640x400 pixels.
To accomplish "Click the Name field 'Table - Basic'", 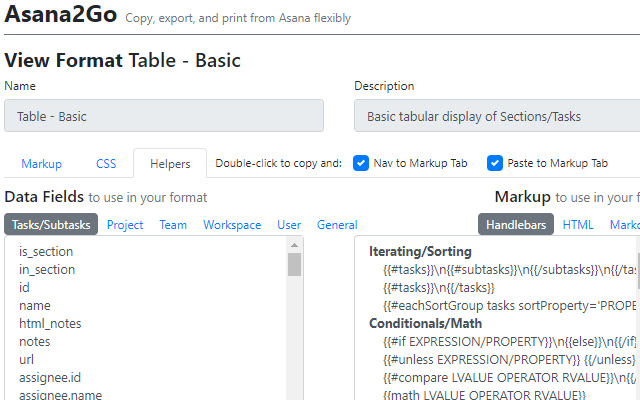I will pyautogui.click(x=164, y=116).
